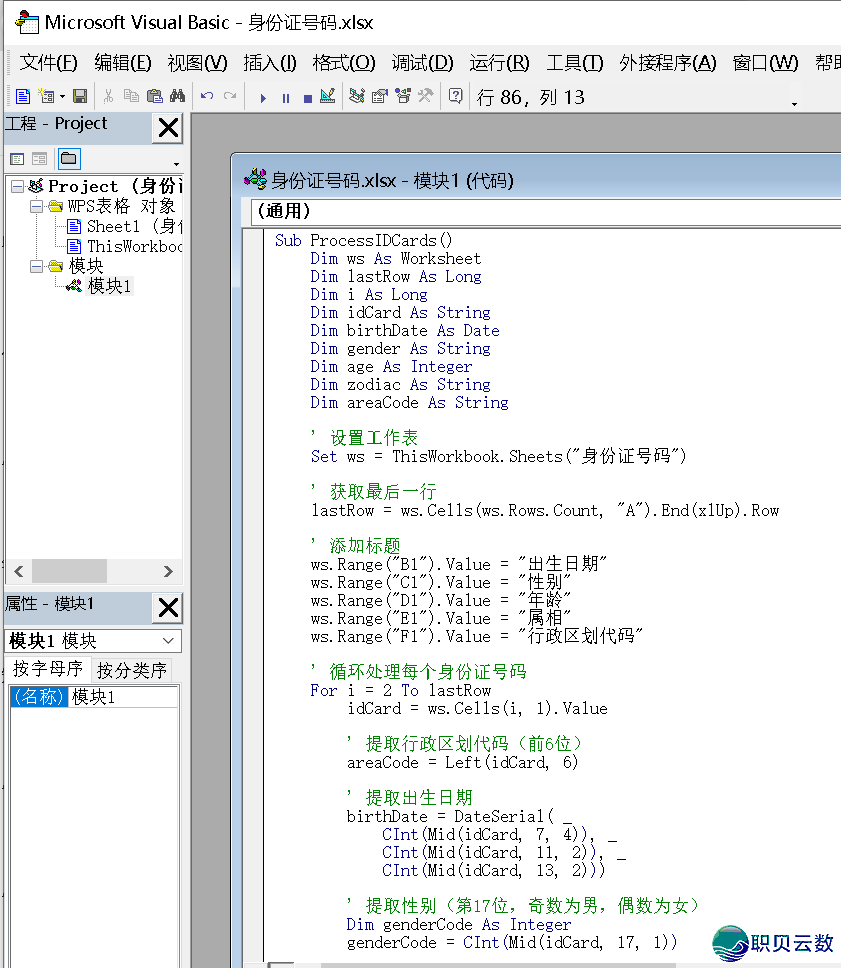Click View Object button in Project panel
841x968 pixels.
click(x=39, y=159)
